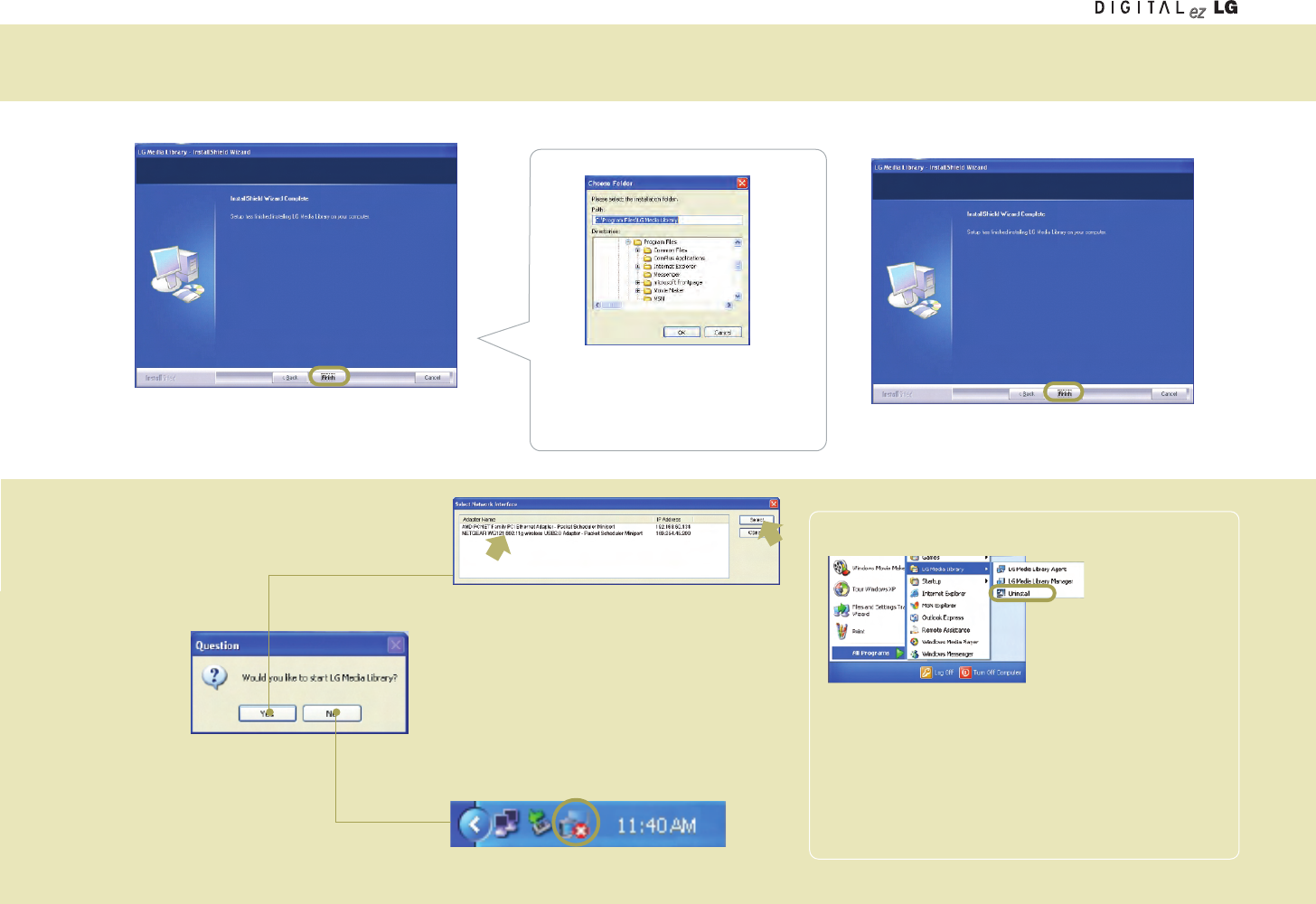The height and width of the screenshot is (904, 1316).
Task: Expand hidden tray icons with the round arrow
Action: click(475, 824)
